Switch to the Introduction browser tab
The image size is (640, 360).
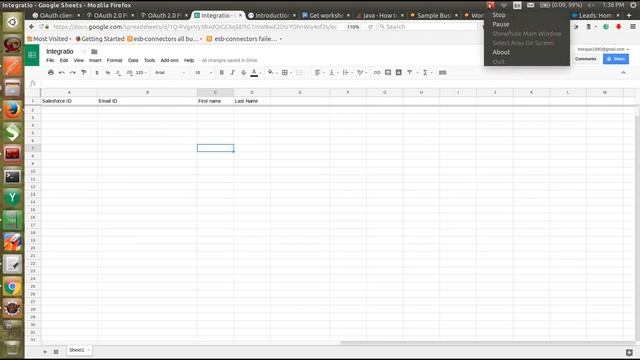coord(272,15)
